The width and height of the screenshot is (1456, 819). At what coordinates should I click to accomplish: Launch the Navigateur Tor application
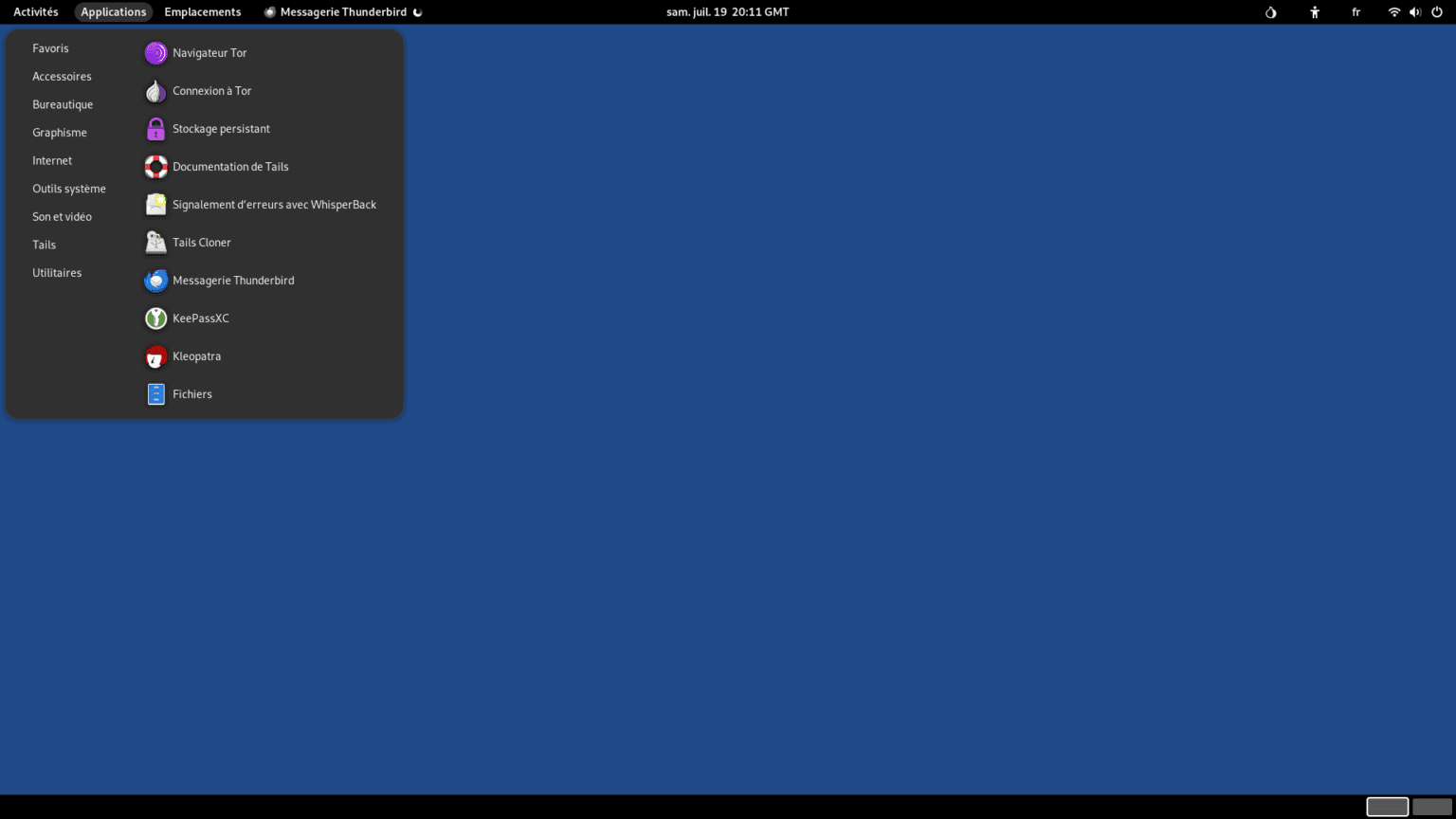pos(210,53)
